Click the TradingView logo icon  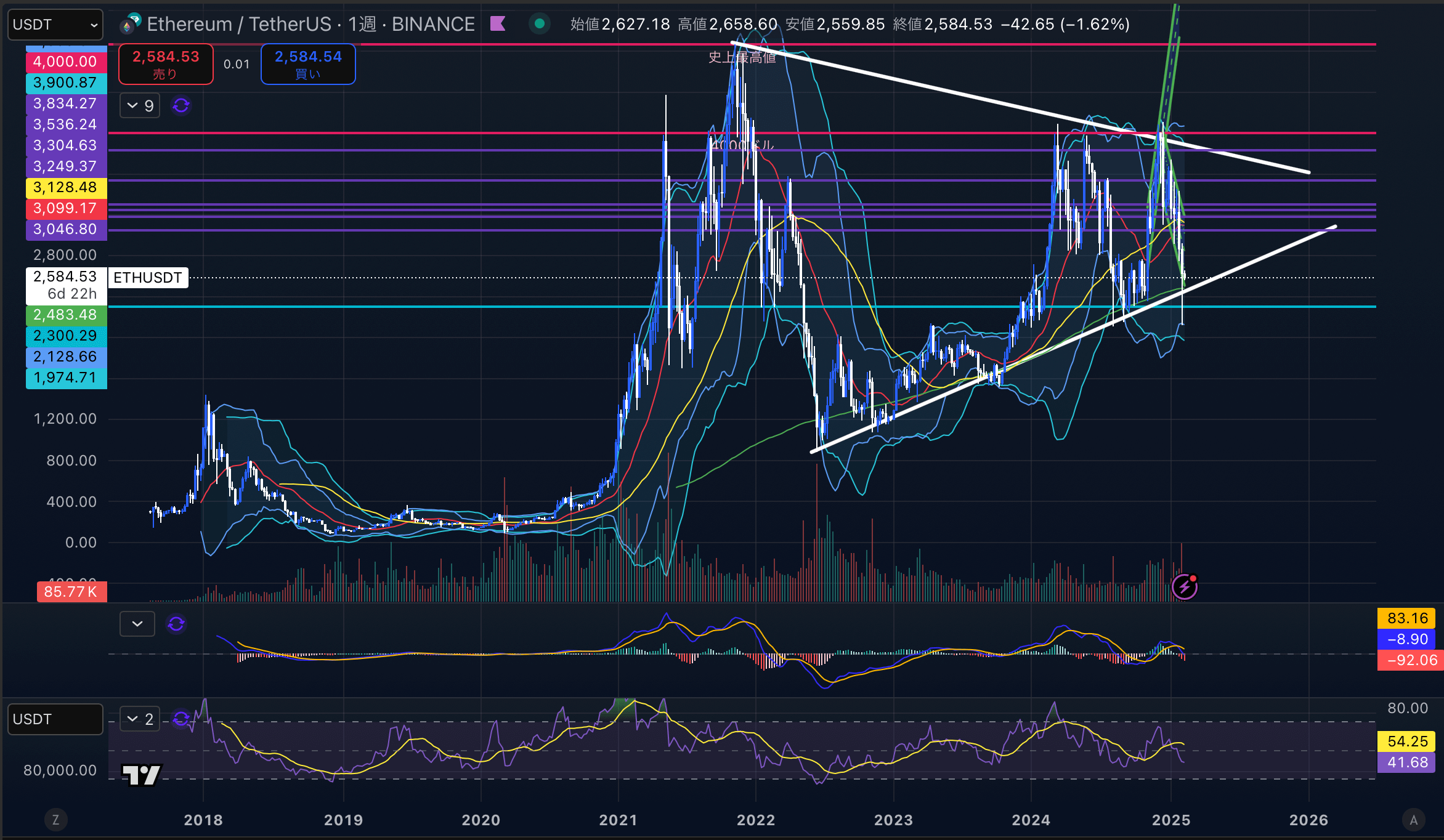click(142, 775)
